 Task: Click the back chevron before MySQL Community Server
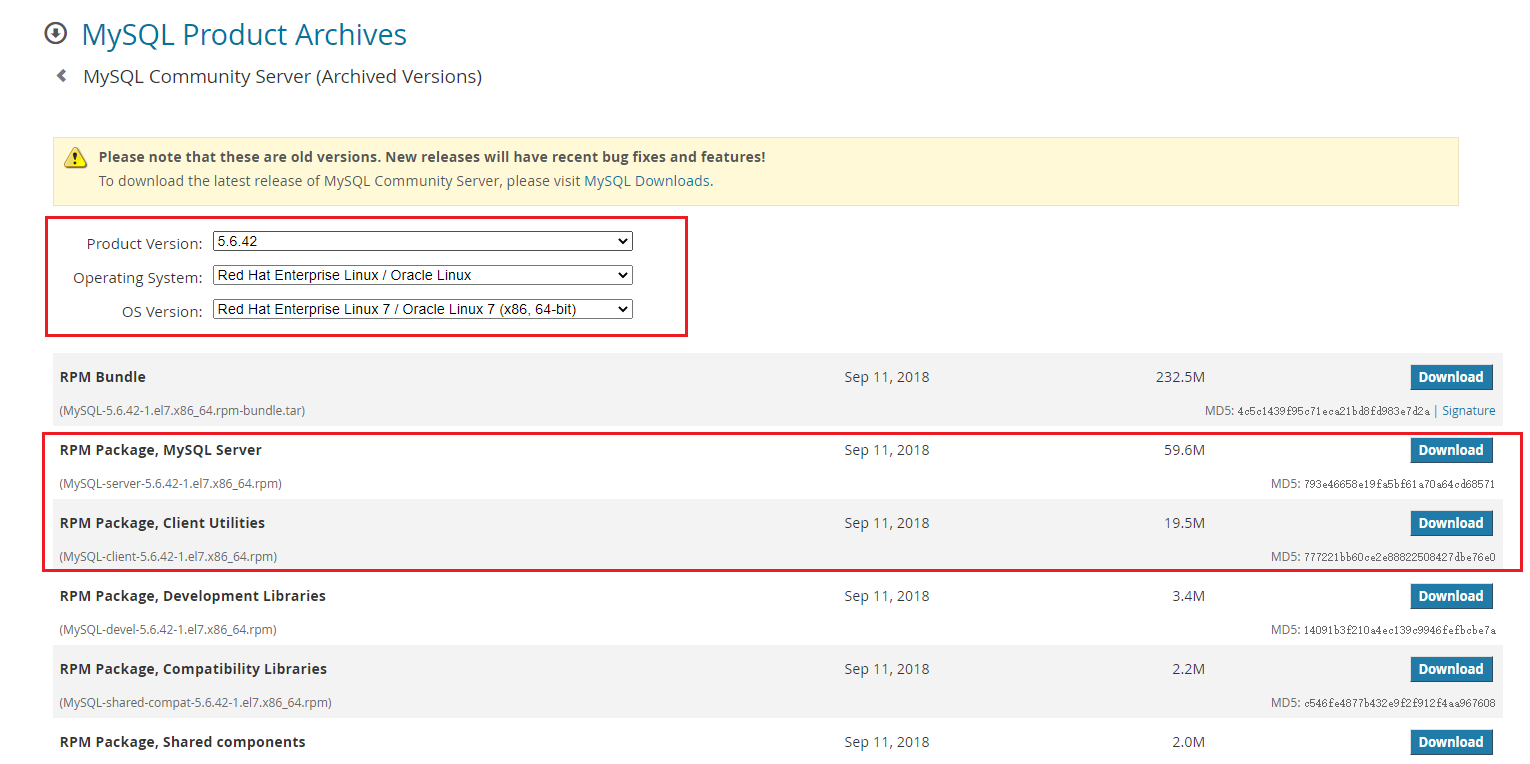pyautogui.click(x=62, y=76)
